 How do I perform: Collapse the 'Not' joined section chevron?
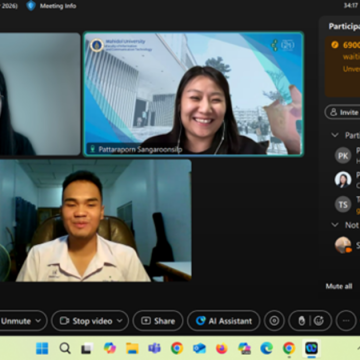point(335,225)
